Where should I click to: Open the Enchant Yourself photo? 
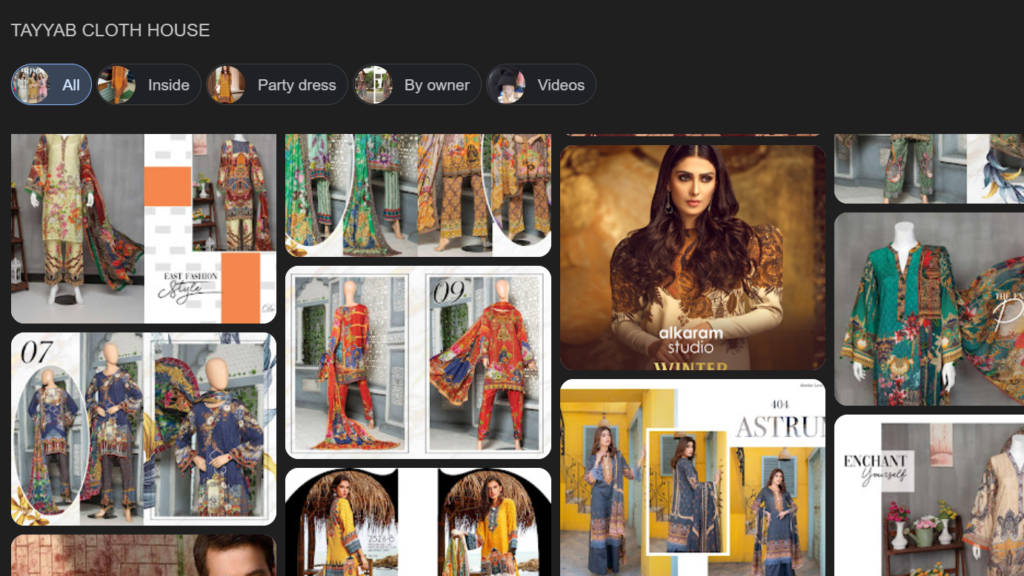click(x=929, y=495)
